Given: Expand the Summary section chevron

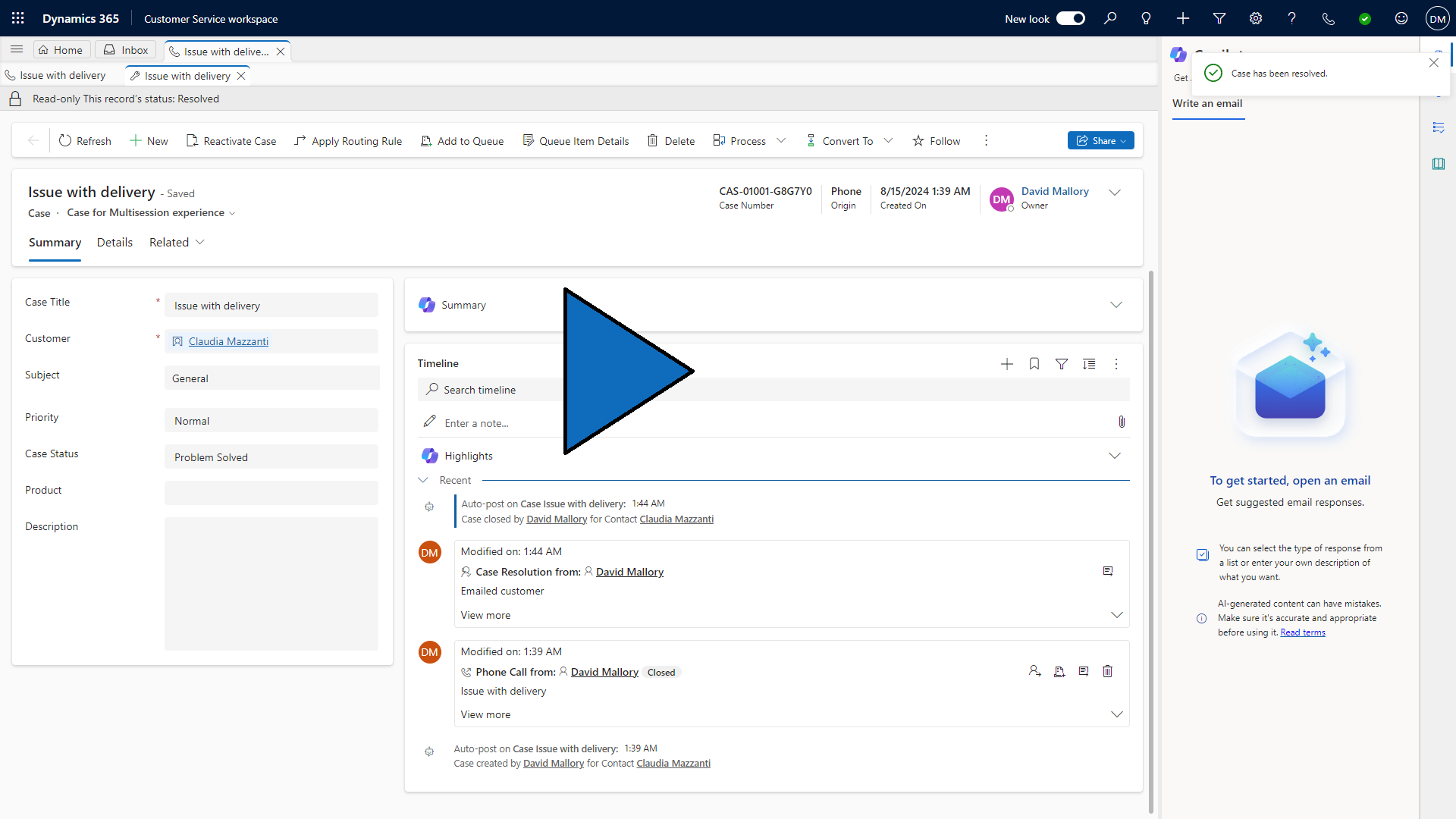Looking at the screenshot, I should [x=1116, y=305].
